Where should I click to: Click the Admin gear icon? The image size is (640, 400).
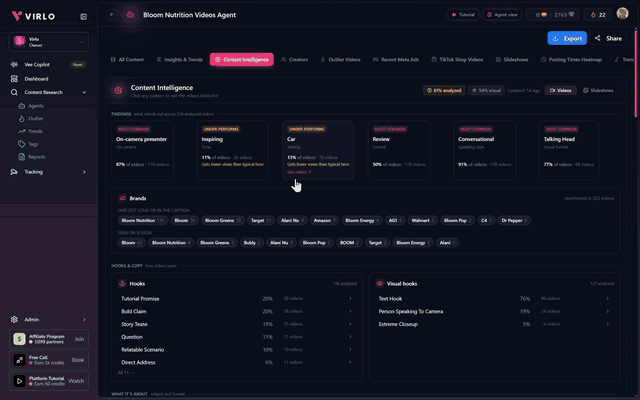tap(14, 320)
